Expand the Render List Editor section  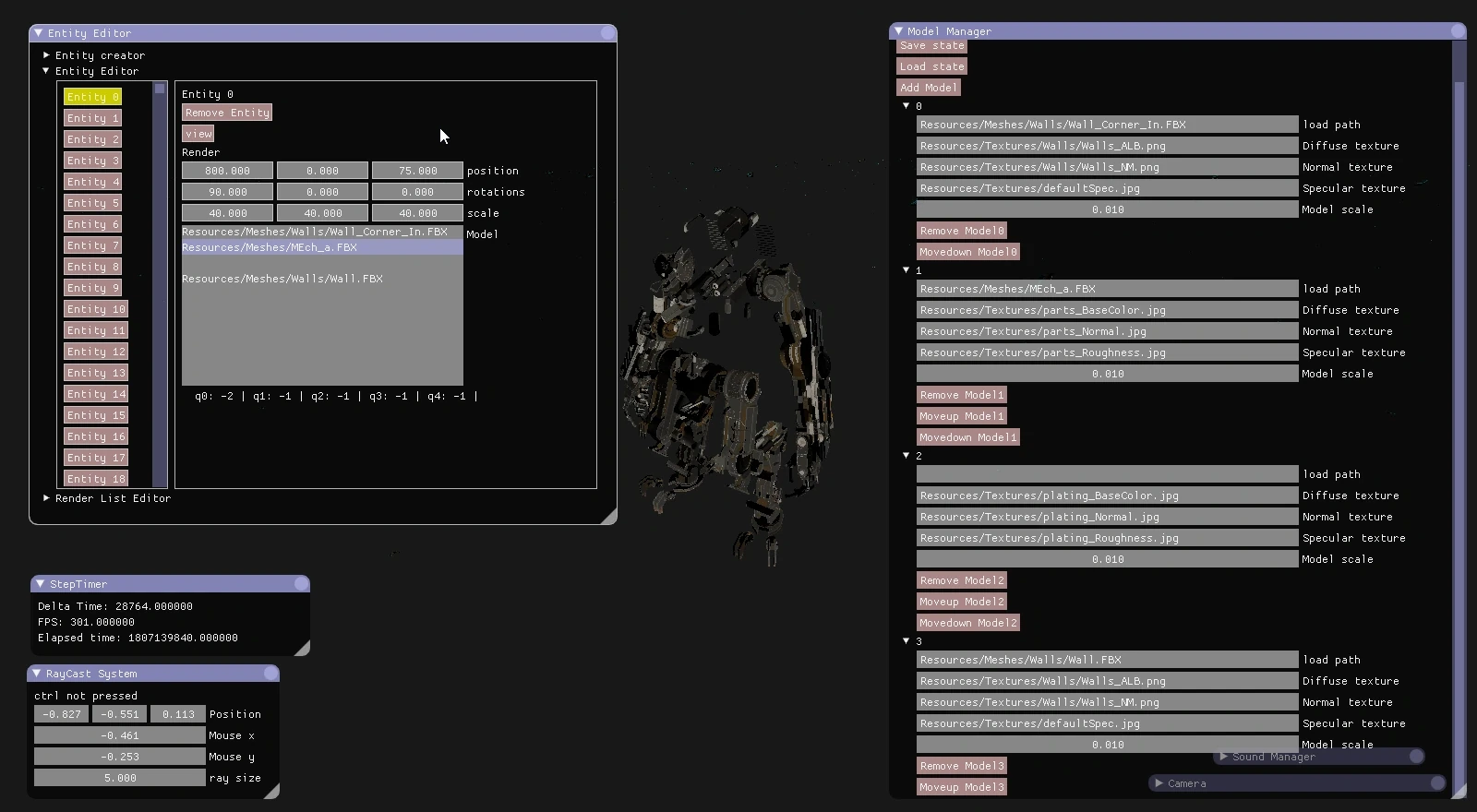[47, 498]
